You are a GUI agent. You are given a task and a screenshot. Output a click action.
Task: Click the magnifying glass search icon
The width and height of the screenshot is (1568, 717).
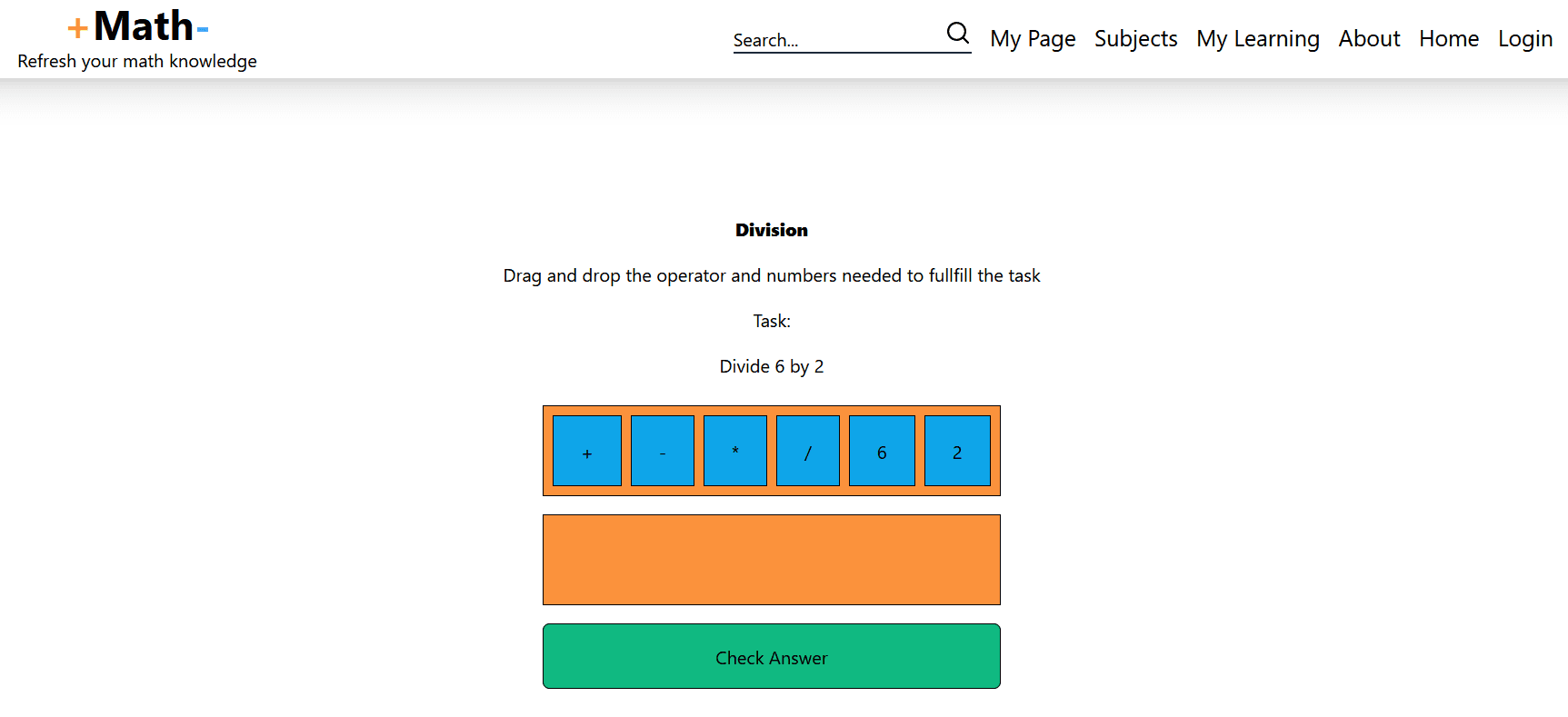(x=958, y=34)
